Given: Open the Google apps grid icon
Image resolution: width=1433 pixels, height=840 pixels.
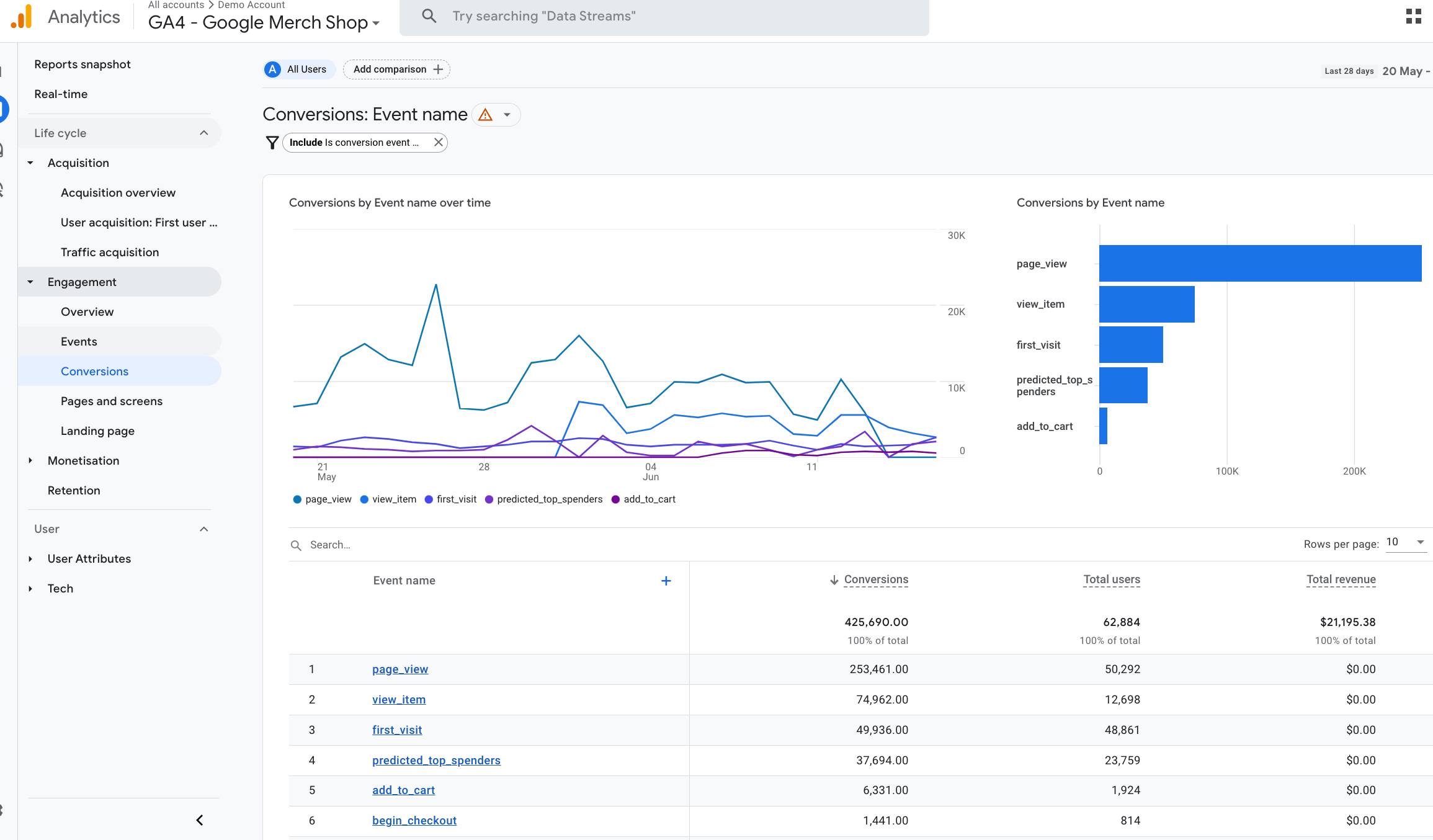Looking at the screenshot, I should tap(1413, 16).
